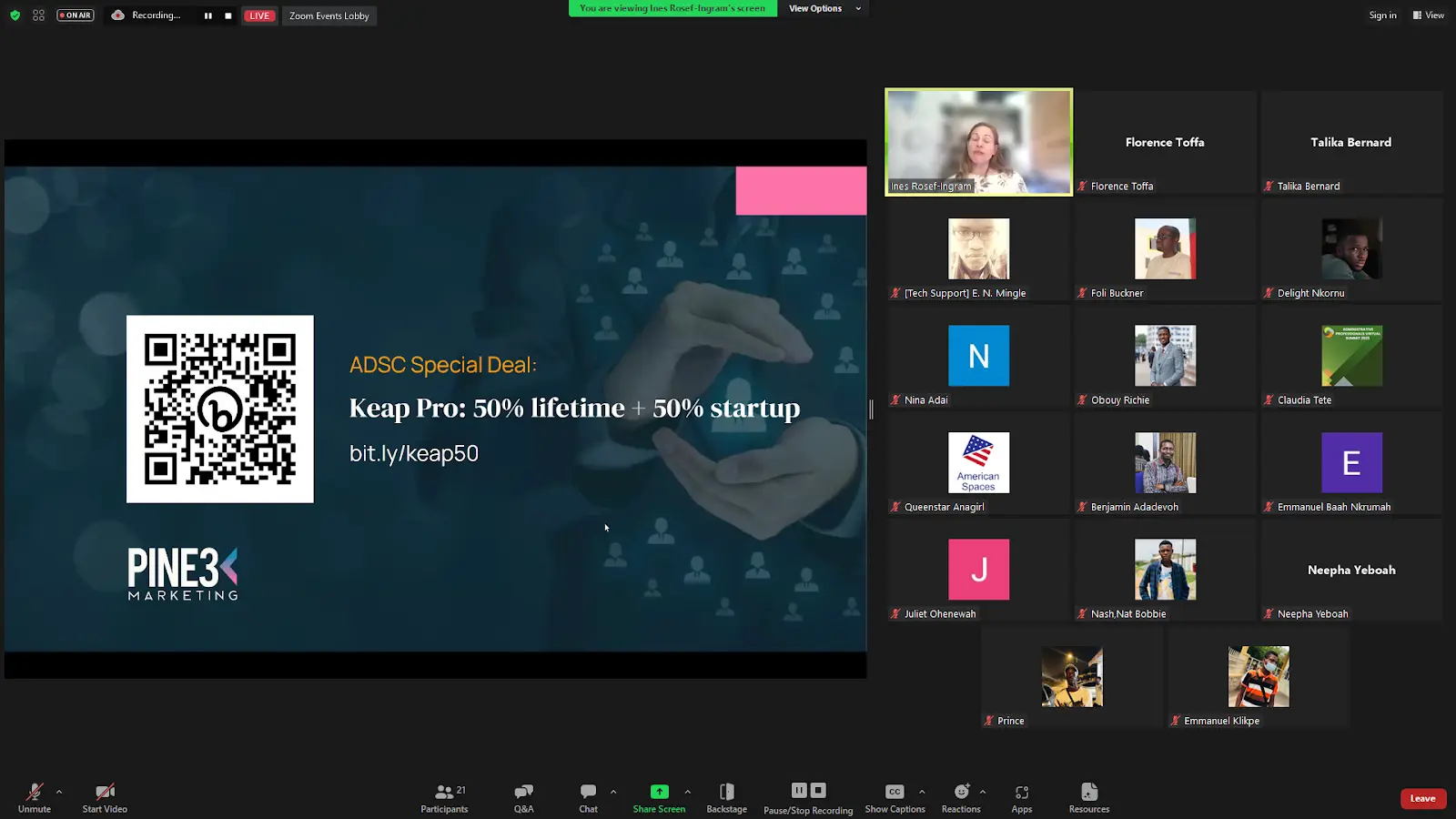Expand audio settings arrow next to Unmute
The width and height of the screenshot is (1456, 819).
click(x=59, y=792)
